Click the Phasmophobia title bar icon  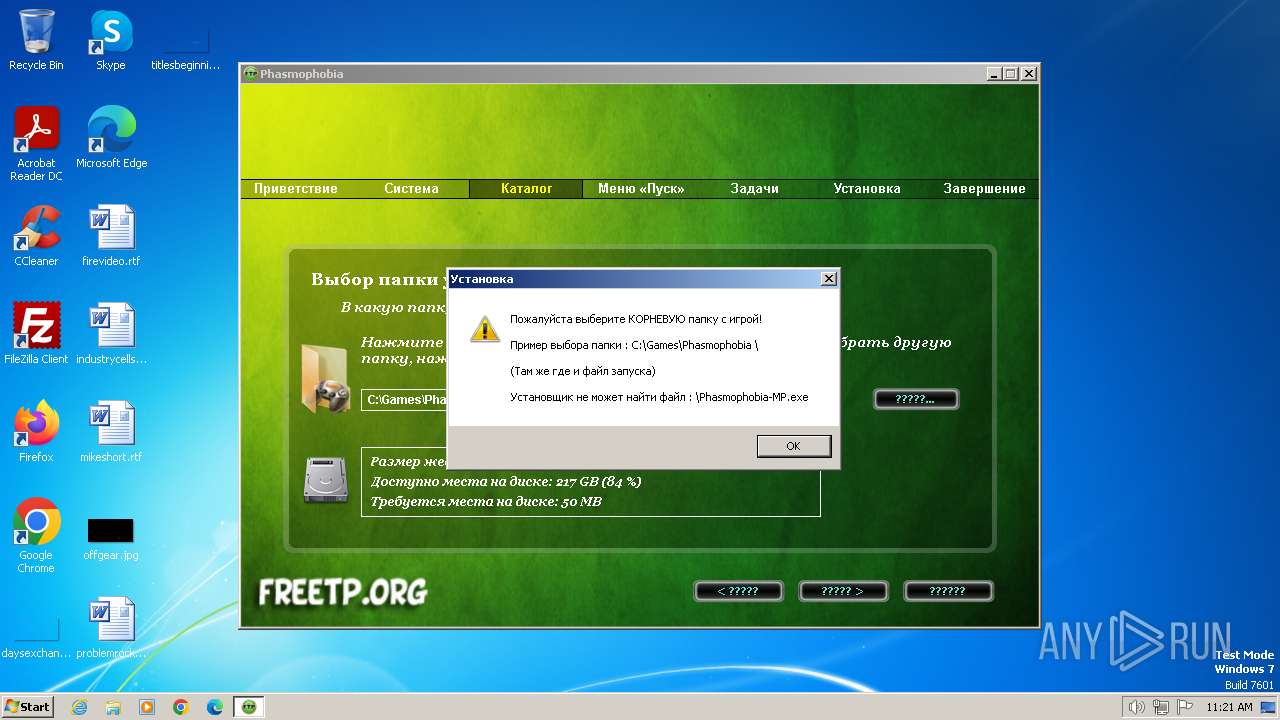(x=251, y=74)
